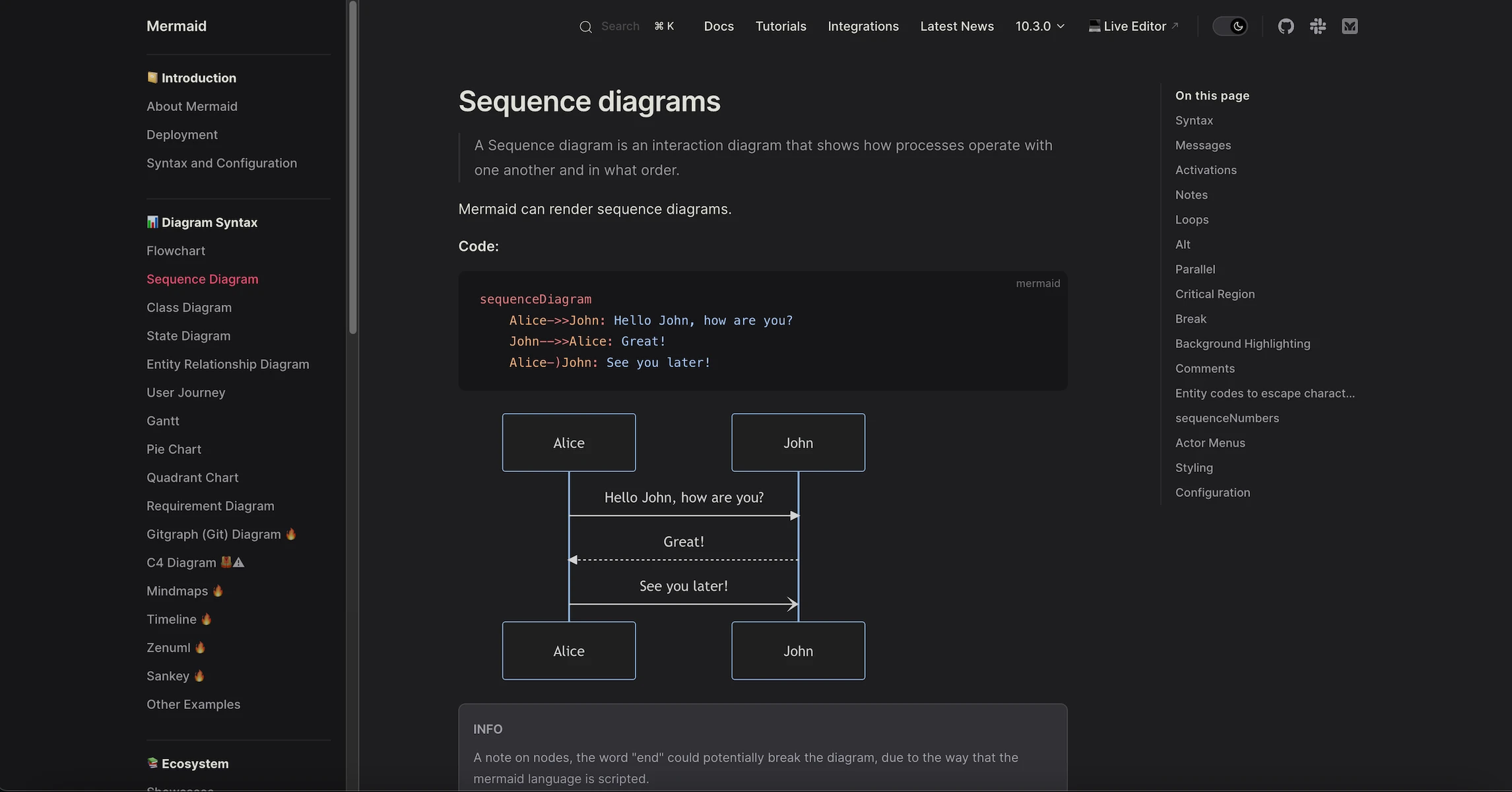Open the Gantt sidebar link
This screenshot has width=1512, height=792.
tap(162, 421)
